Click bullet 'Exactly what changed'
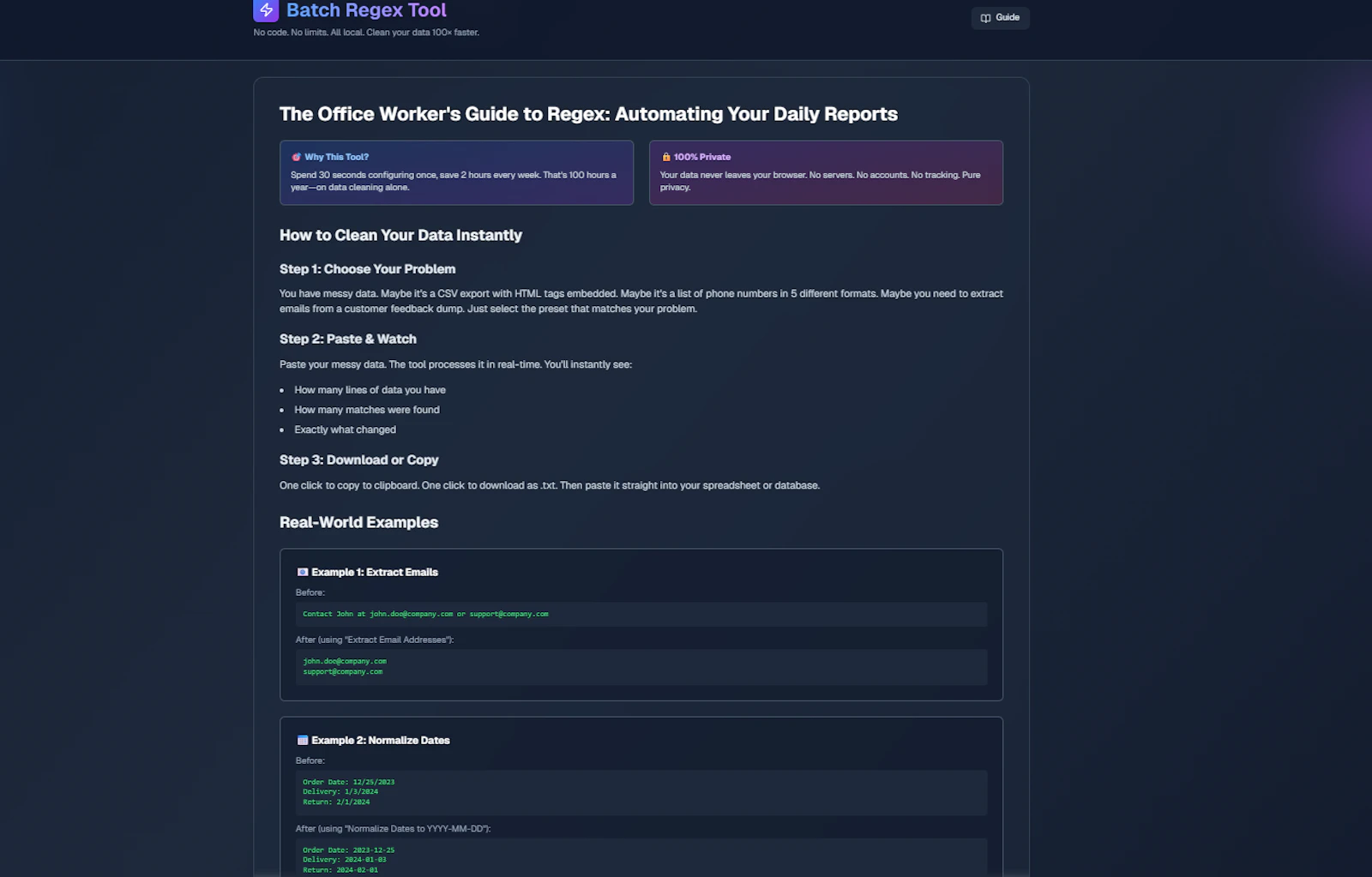Image resolution: width=1372 pixels, height=877 pixels. click(x=345, y=429)
